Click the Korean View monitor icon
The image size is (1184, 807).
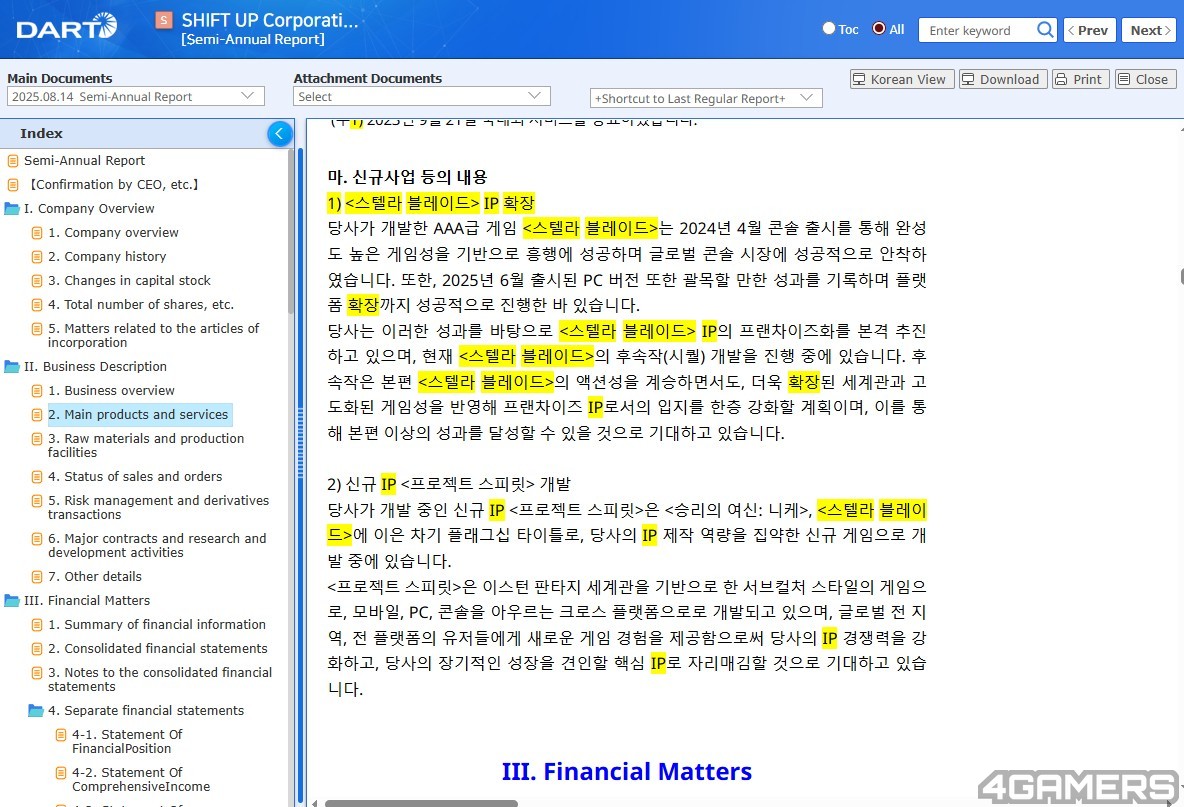(859, 79)
